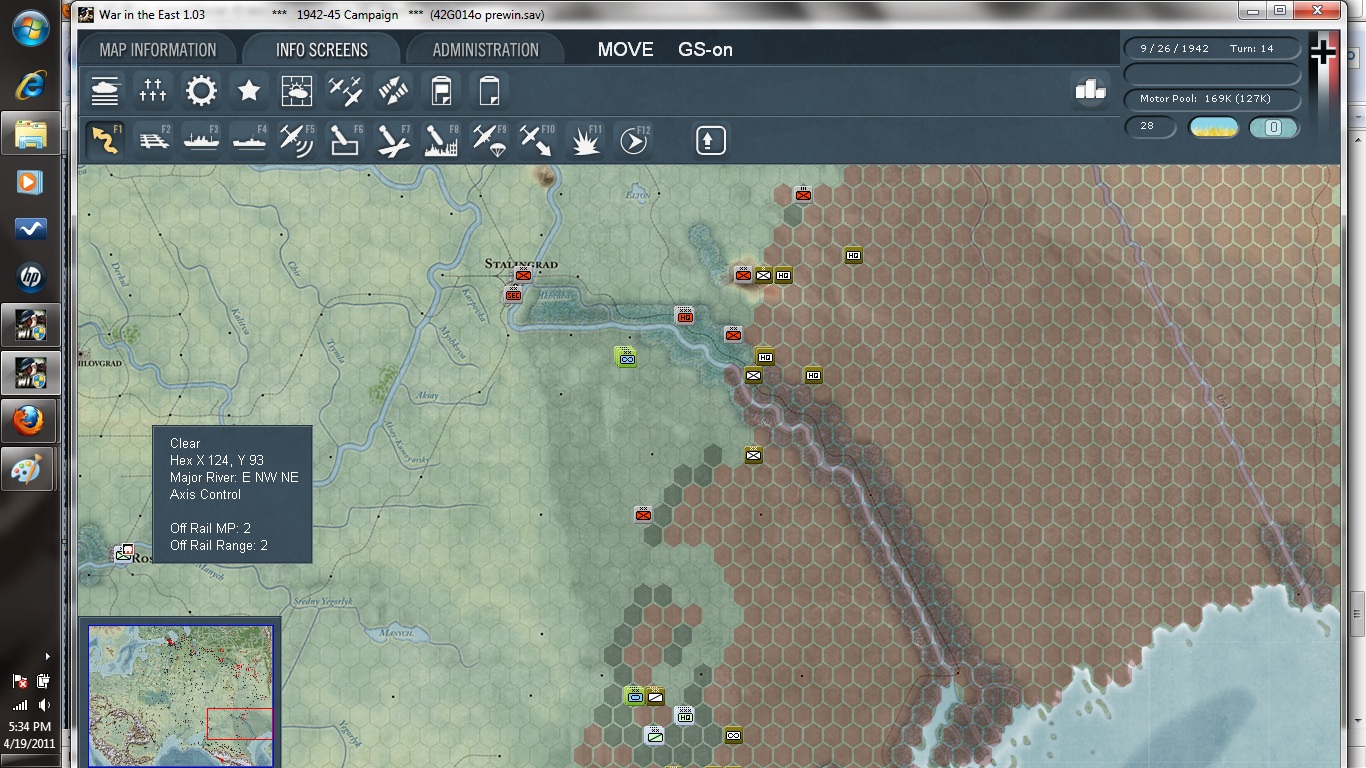The width and height of the screenshot is (1366, 768).
Task: Click the minimap overview thumbnail
Action: (180, 696)
